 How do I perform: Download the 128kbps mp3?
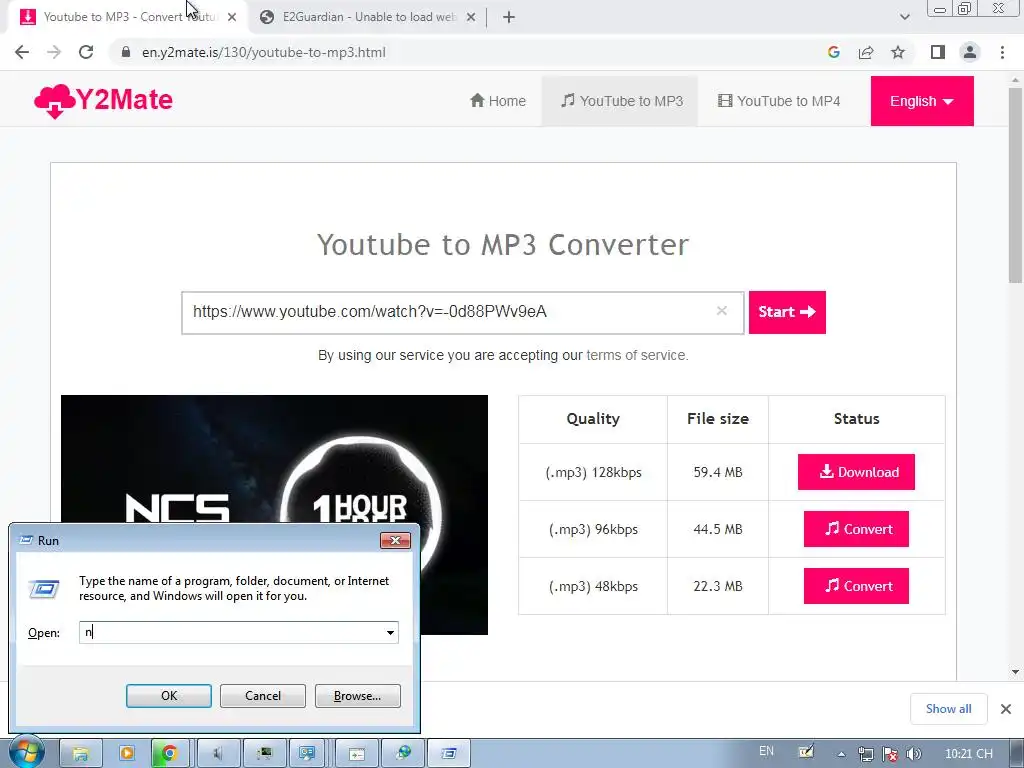(x=856, y=472)
